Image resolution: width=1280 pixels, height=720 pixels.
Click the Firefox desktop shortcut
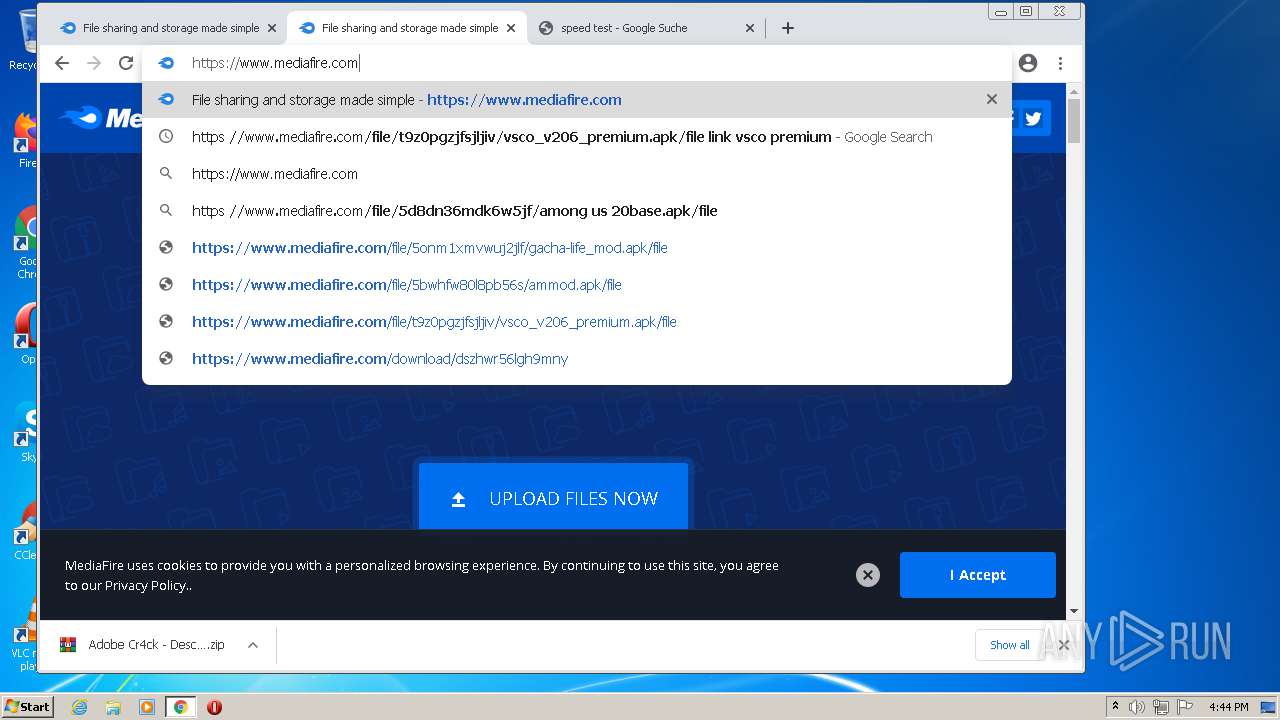coord(25,140)
